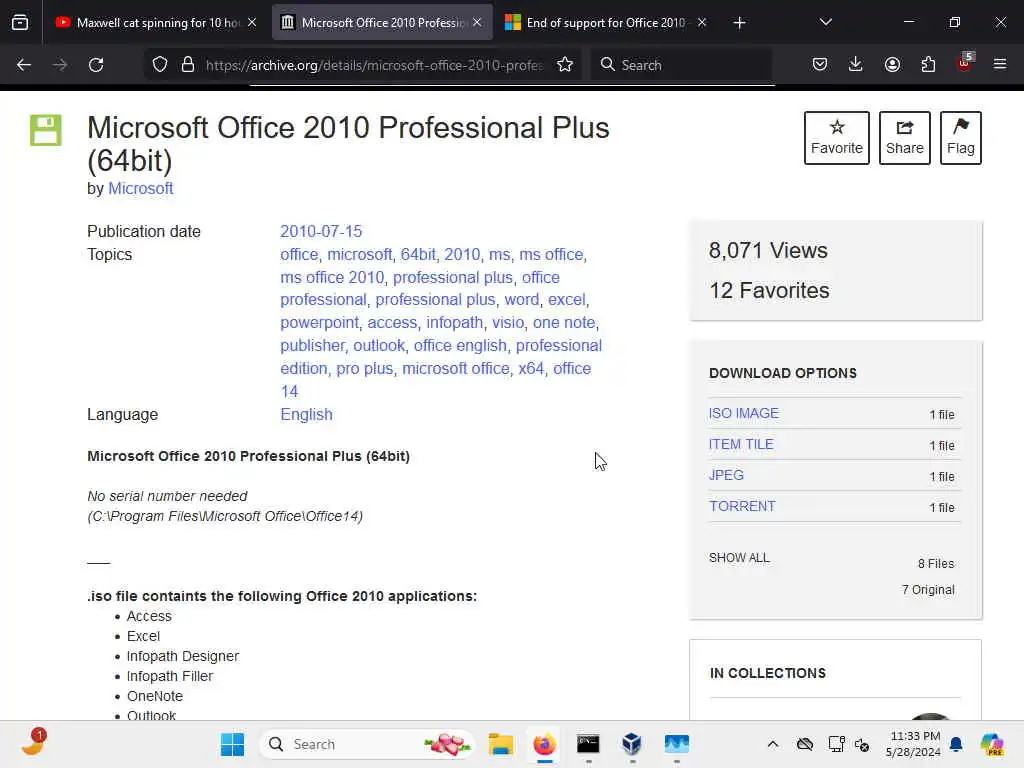Click the green floppy disk software icon
Image resolution: width=1024 pixels, height=768 pixels.
46,130
